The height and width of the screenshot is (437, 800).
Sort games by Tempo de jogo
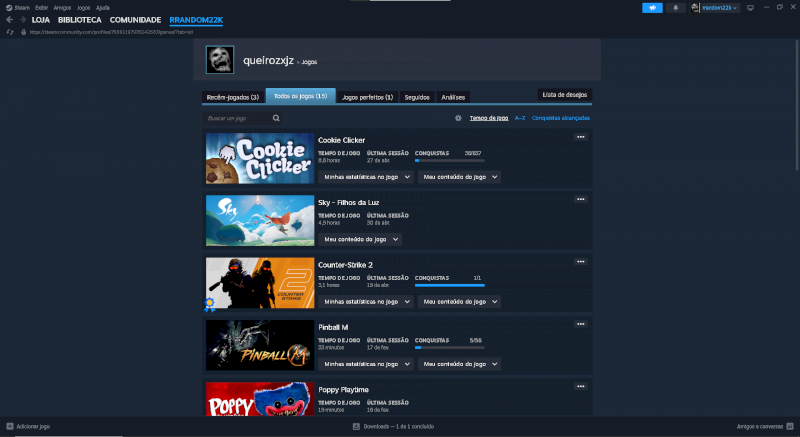(x=489, y=118)
